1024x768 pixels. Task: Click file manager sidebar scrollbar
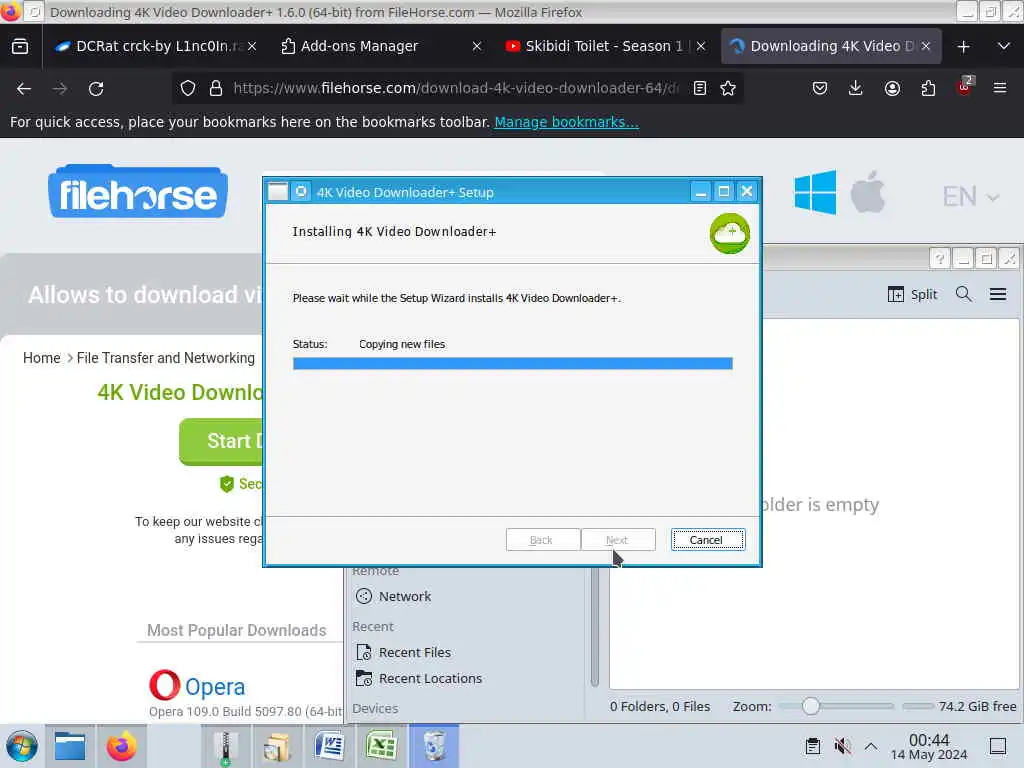pyautogui.click(x=594, y=627)
